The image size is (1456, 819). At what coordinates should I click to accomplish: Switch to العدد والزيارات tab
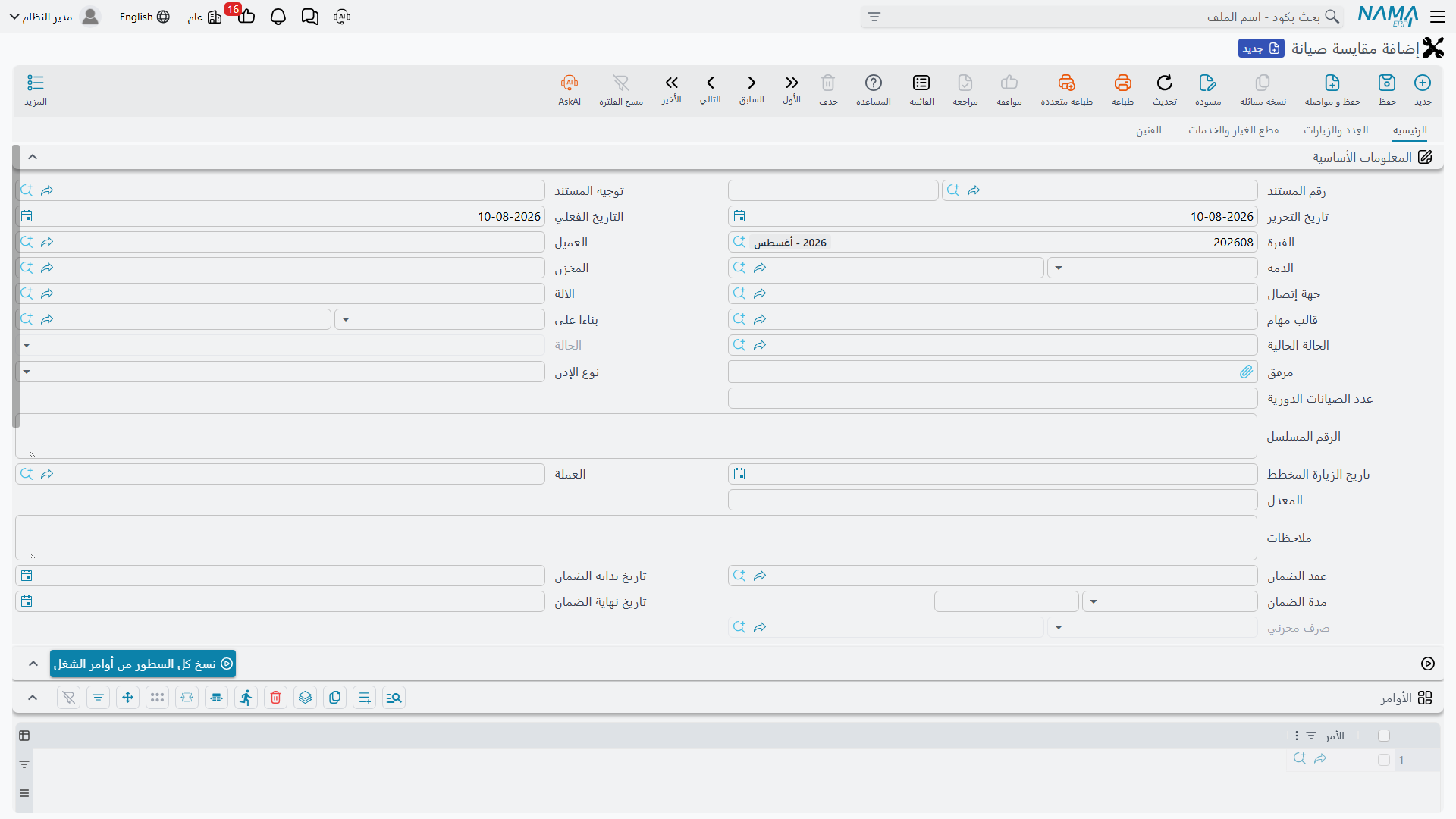coord(1335,130)
